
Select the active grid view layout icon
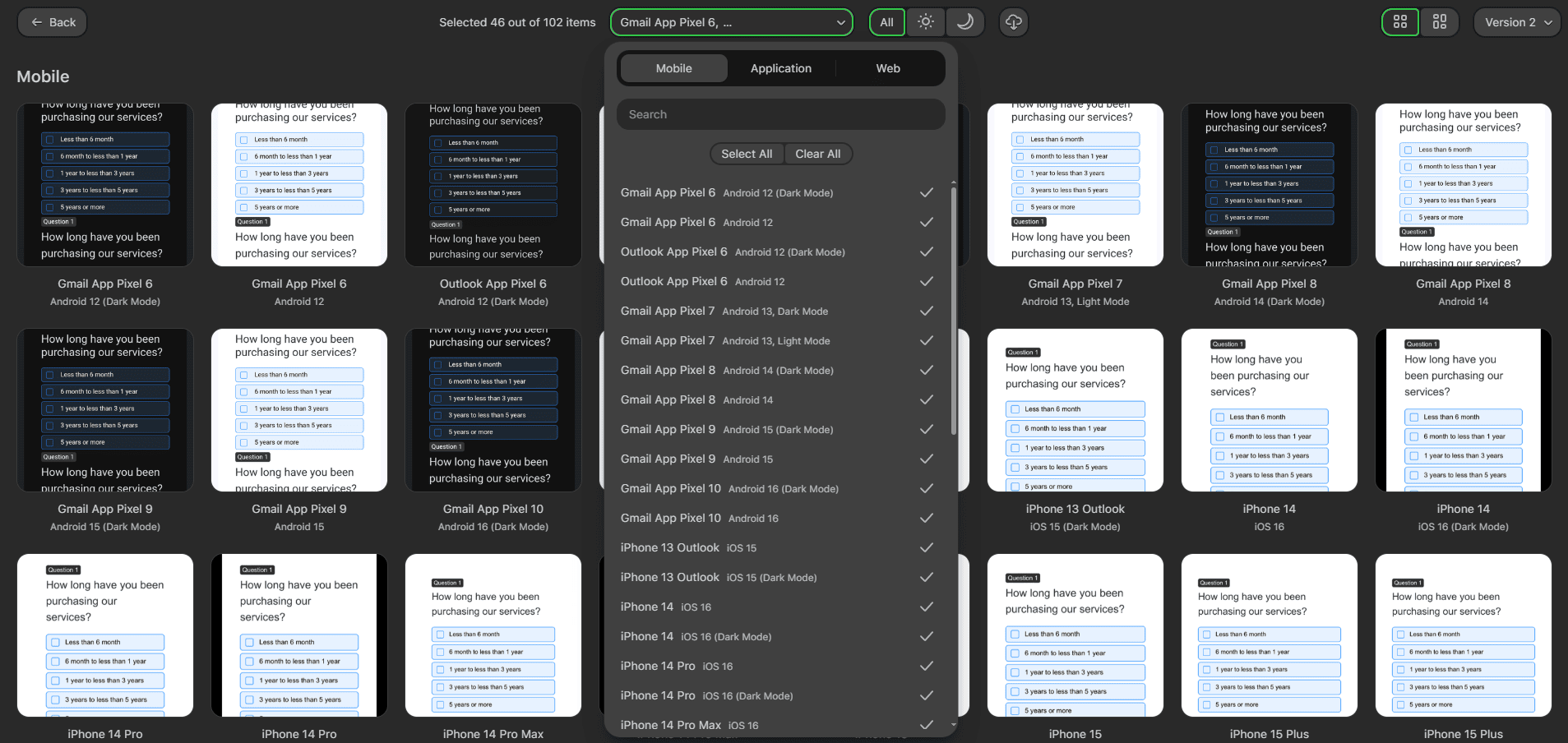pyautogui.click(x=1400, y=22)
